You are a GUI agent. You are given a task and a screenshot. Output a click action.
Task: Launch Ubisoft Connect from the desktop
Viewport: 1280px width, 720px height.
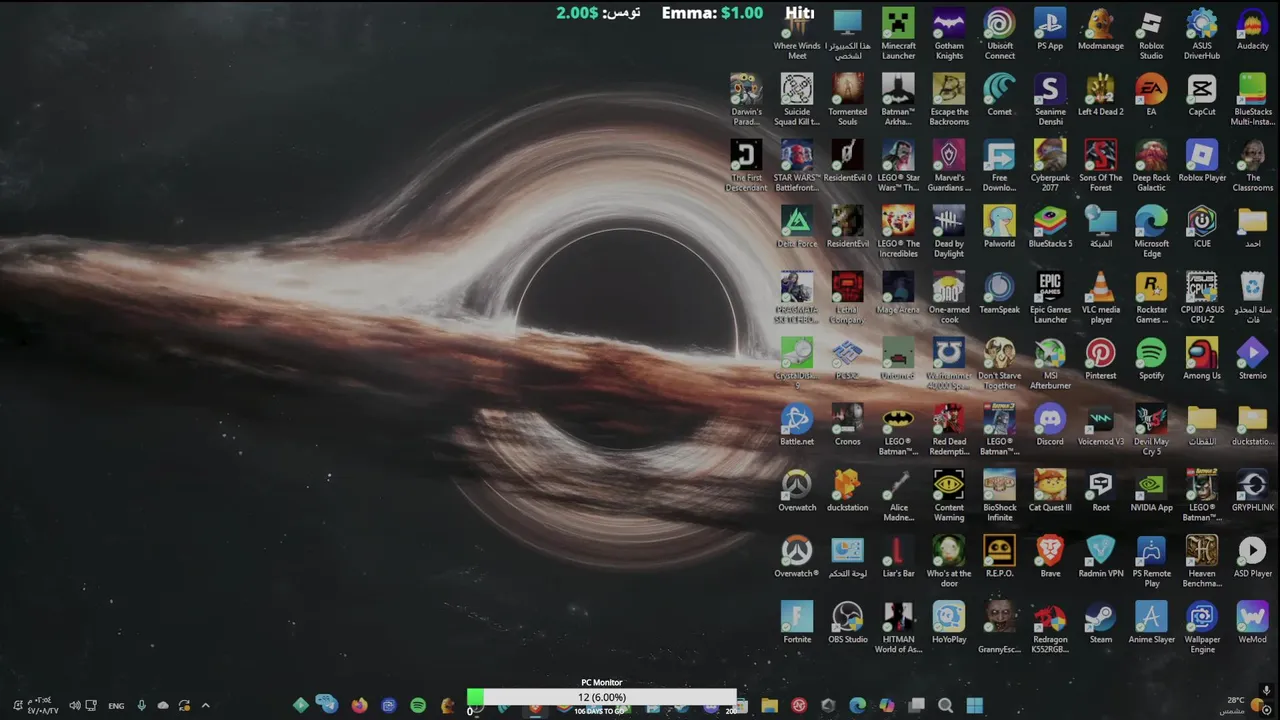click(x=999, y=34)
